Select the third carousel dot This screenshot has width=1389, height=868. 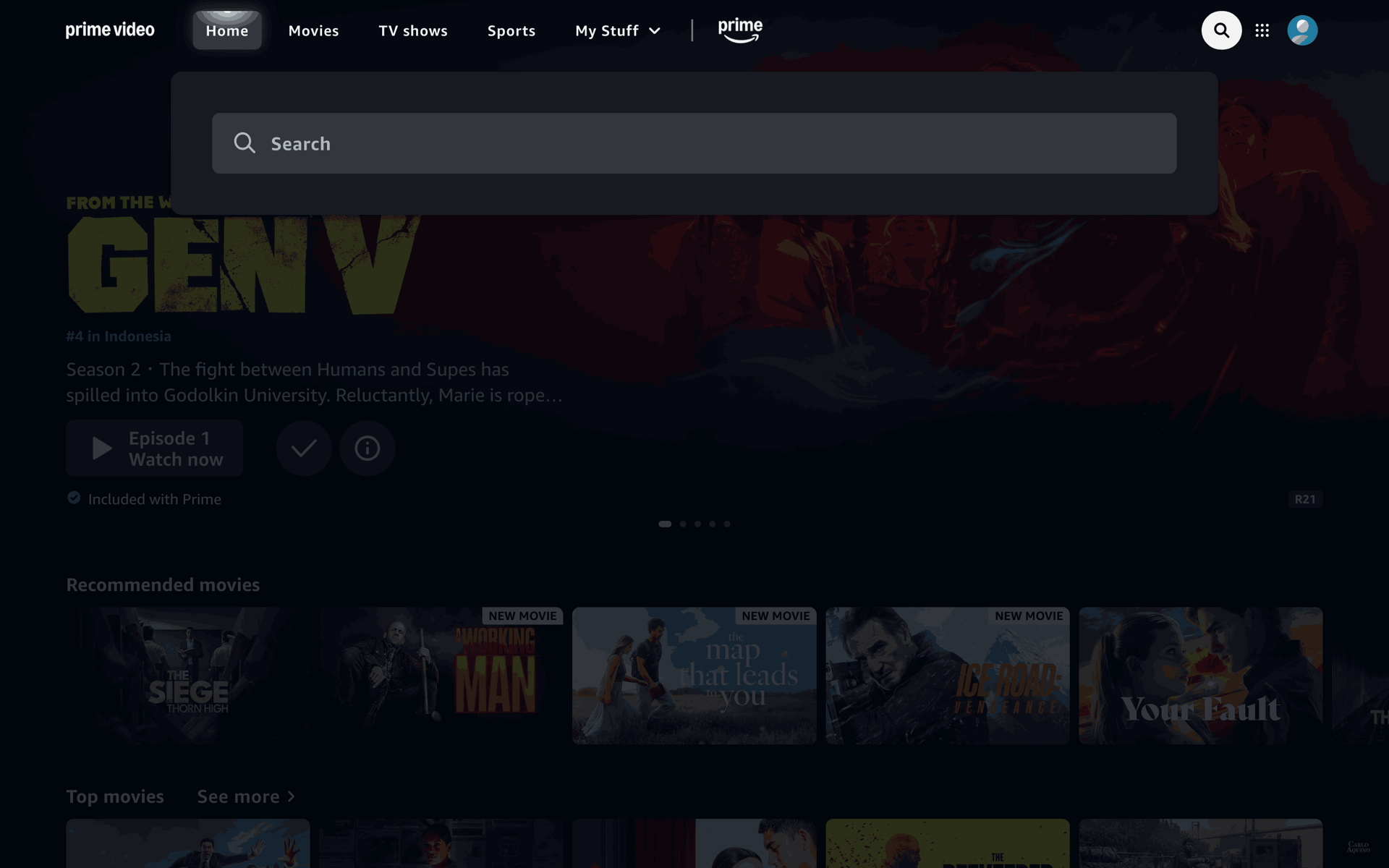coord(697,524)
